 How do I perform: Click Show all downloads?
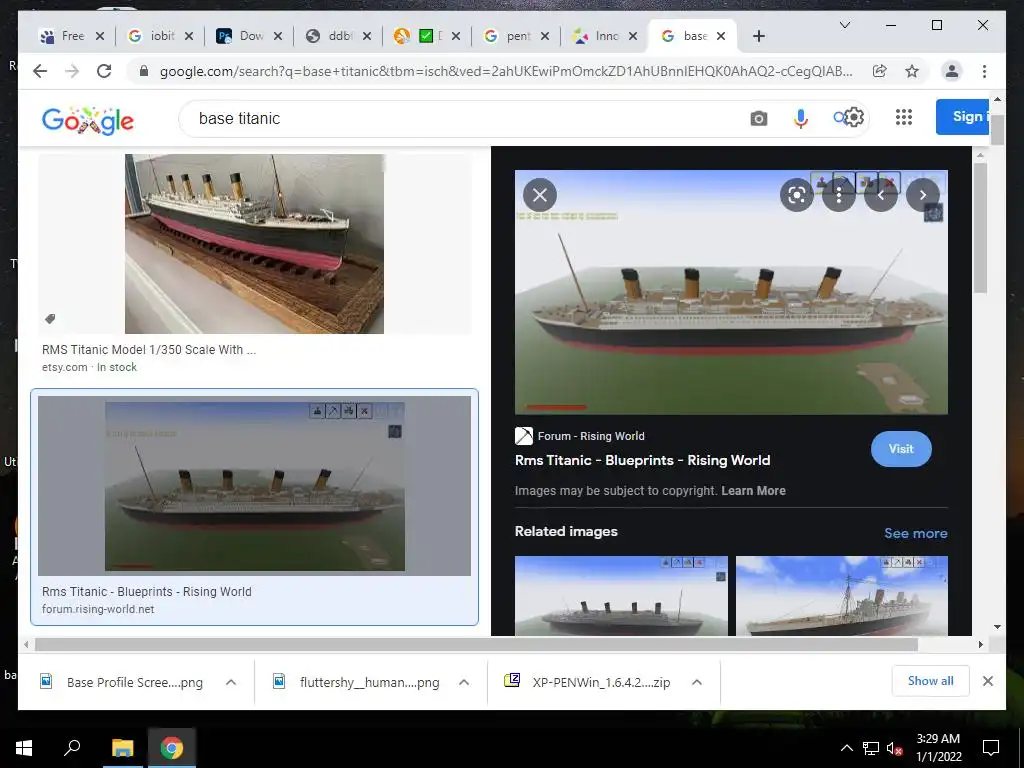[931, 681]
